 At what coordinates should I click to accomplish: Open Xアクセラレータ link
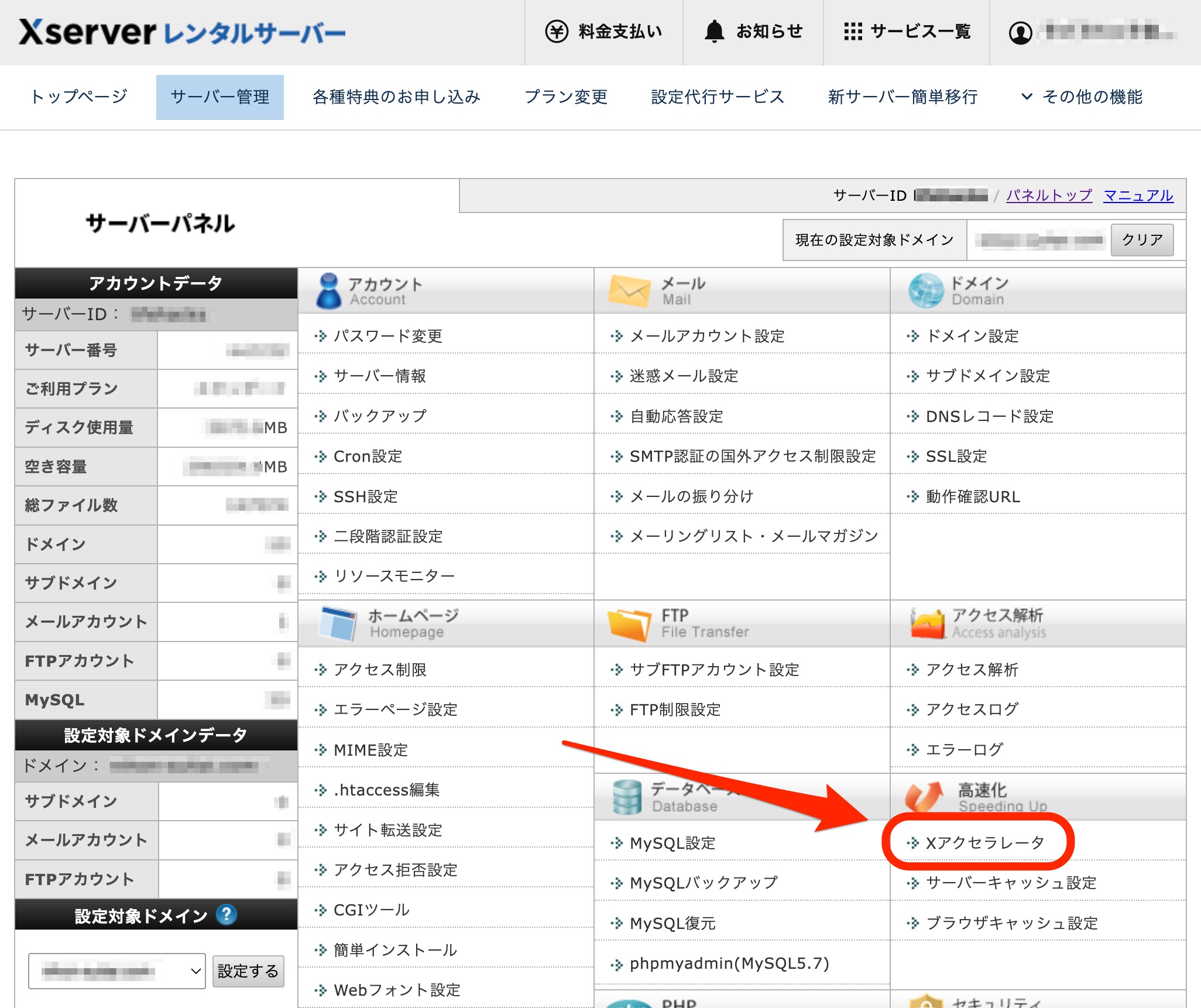985,843
